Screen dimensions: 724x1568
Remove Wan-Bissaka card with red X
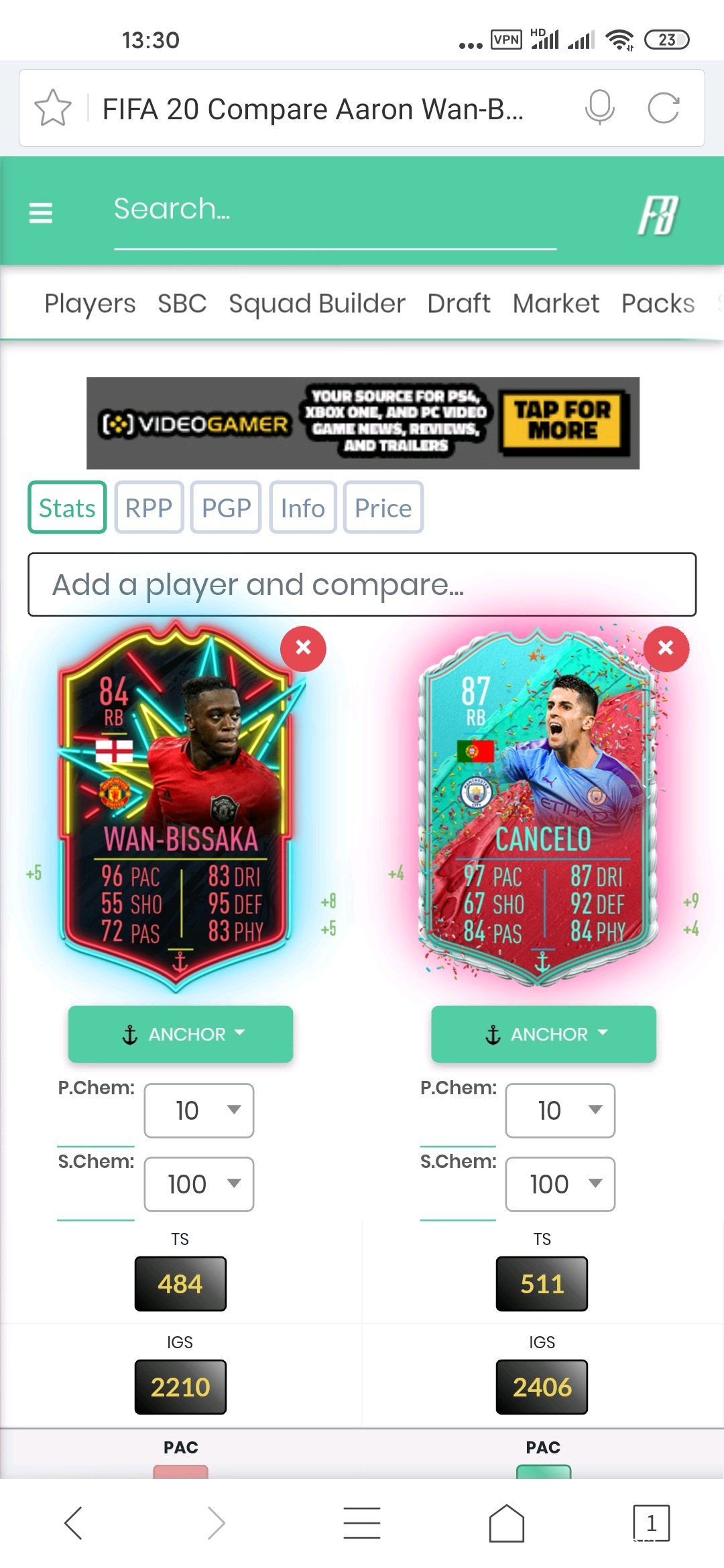point(303,648)
